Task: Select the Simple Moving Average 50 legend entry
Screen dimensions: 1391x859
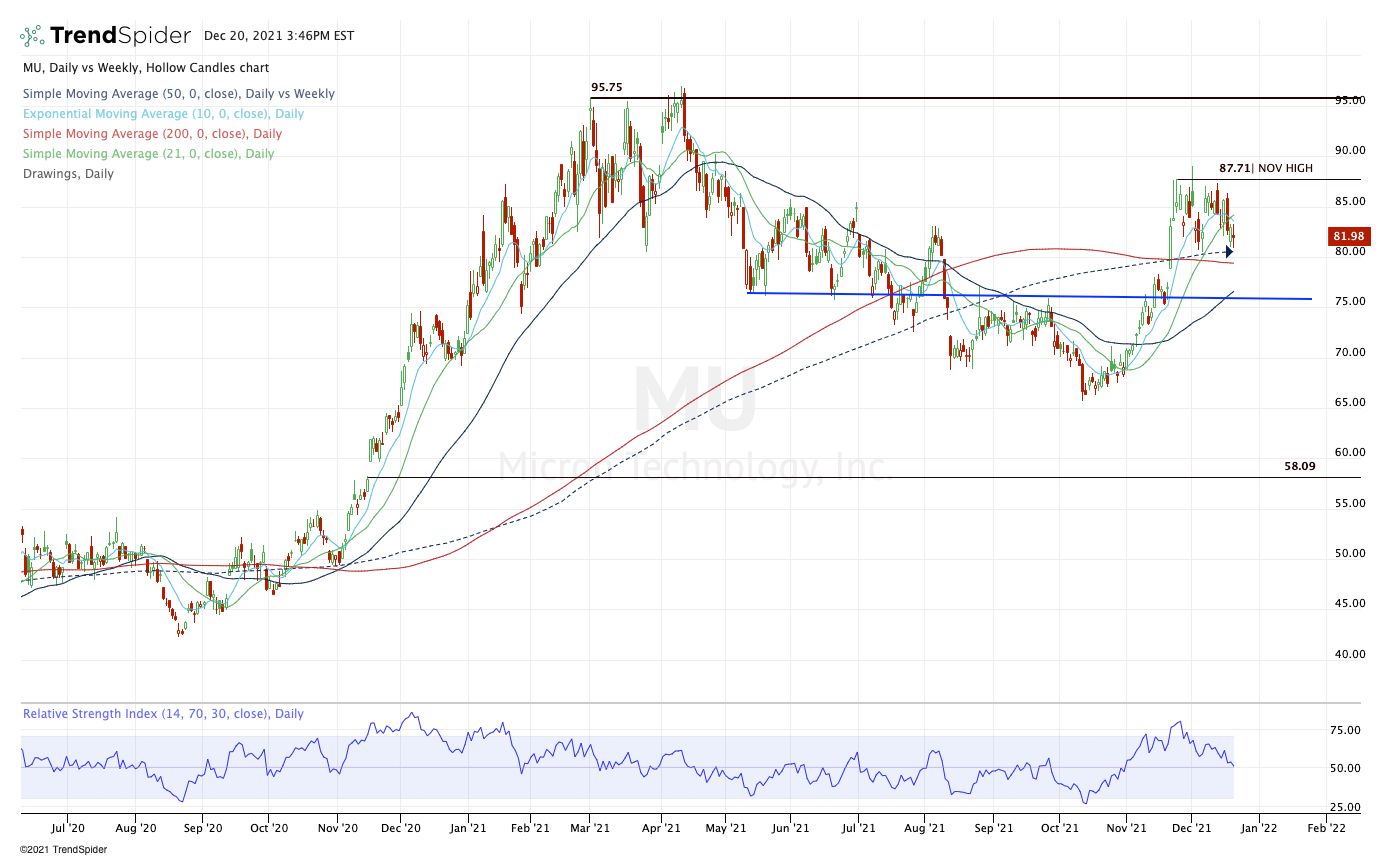Action: point(179,94)
